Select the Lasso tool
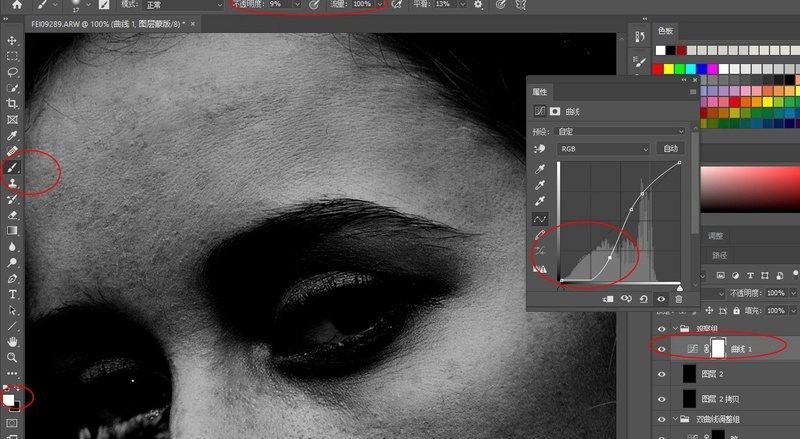The height and width of the screenshot is (439, 800). (x=12, y=72)
